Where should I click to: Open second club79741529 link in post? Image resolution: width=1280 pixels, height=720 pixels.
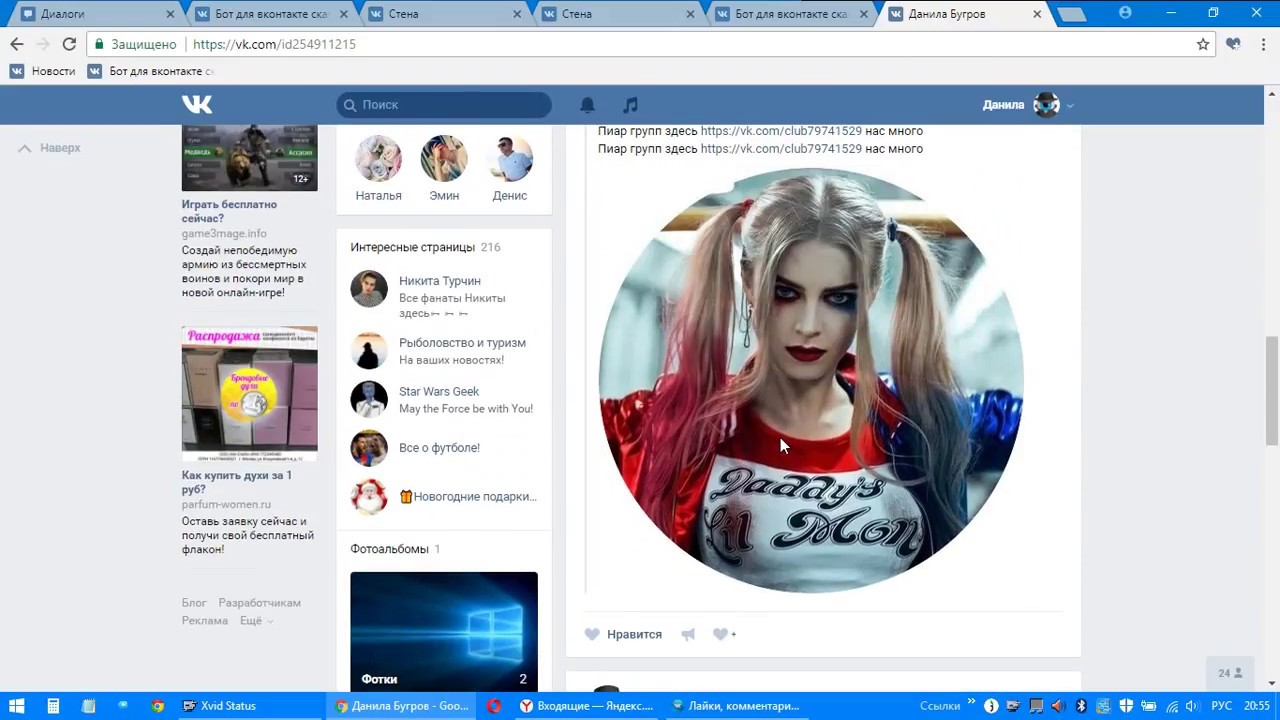[781, 149]
